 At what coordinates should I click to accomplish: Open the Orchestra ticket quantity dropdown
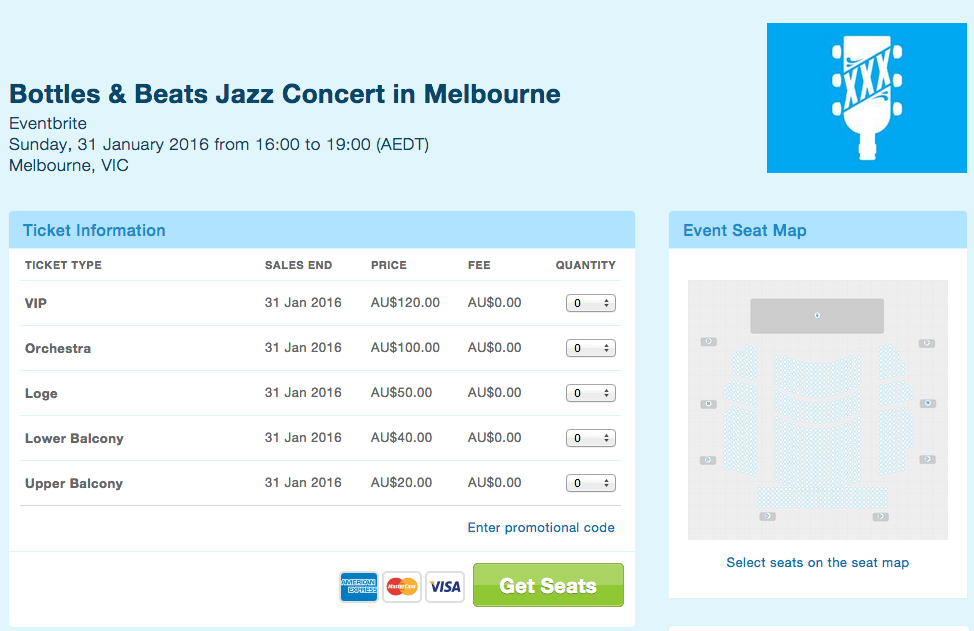click(x=591, y=348)
